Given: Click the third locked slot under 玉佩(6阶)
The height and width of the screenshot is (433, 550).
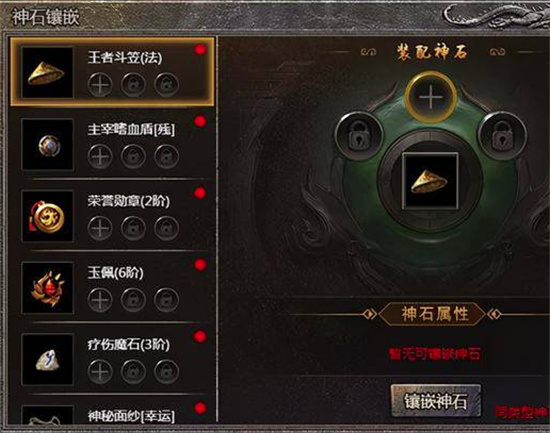Looking at the screenshot, I should (x=166, y=300).
